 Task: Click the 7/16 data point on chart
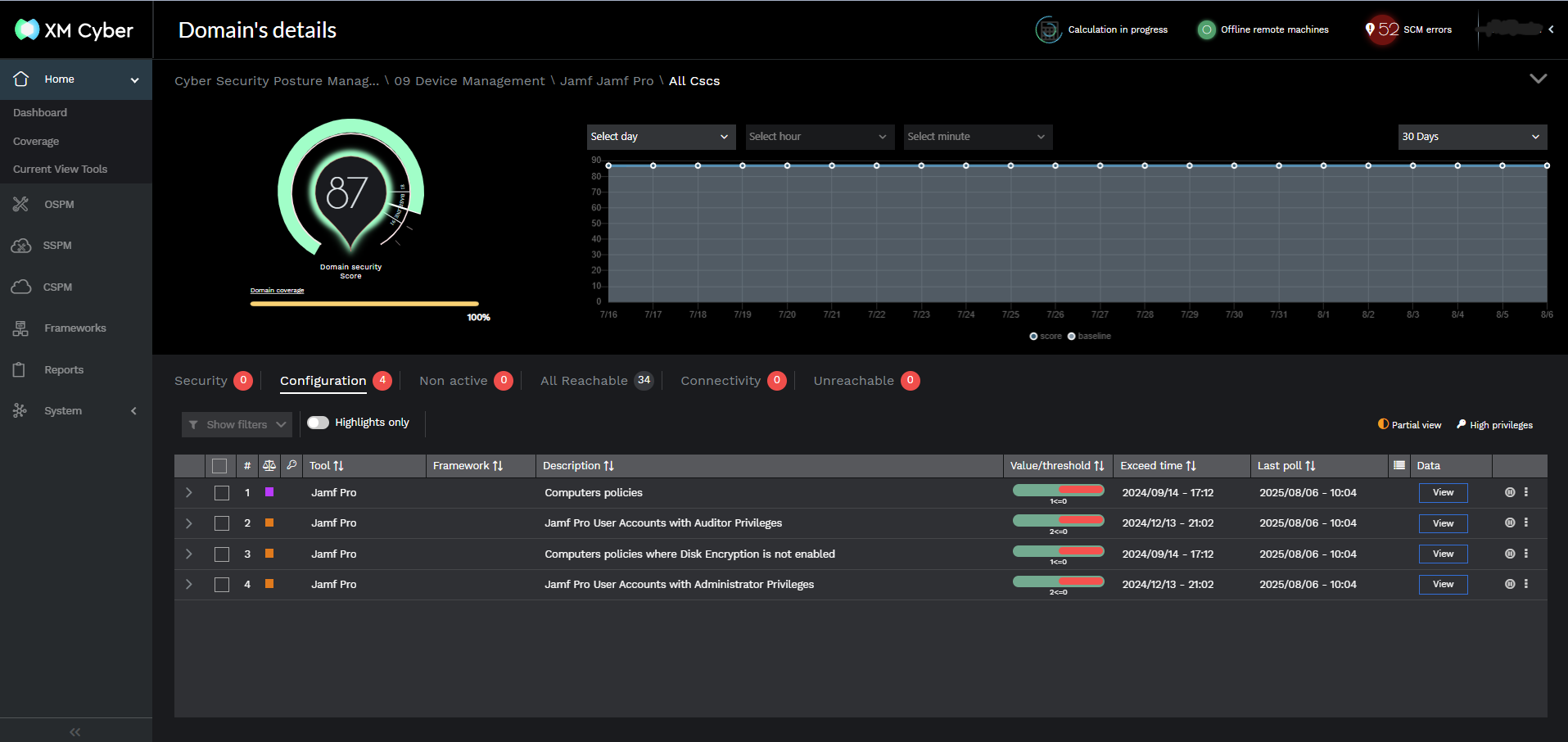(608, 165)
